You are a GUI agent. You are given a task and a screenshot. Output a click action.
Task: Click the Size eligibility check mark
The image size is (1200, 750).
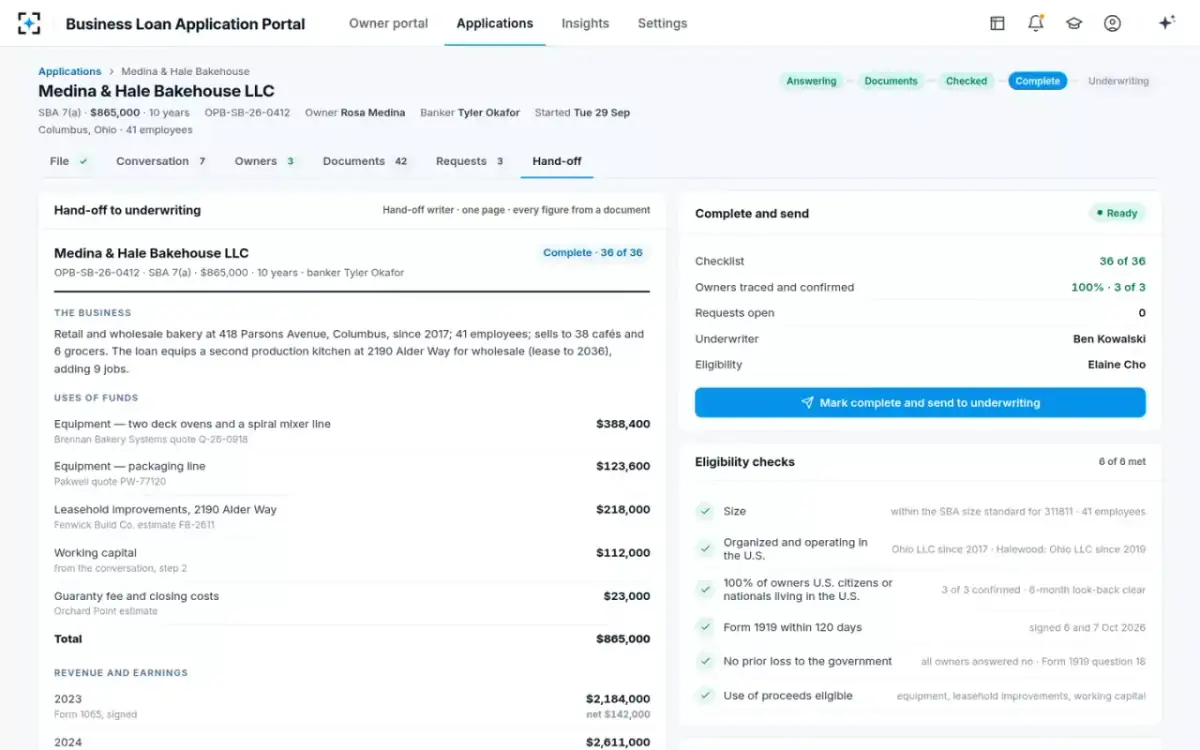(705, 511)
